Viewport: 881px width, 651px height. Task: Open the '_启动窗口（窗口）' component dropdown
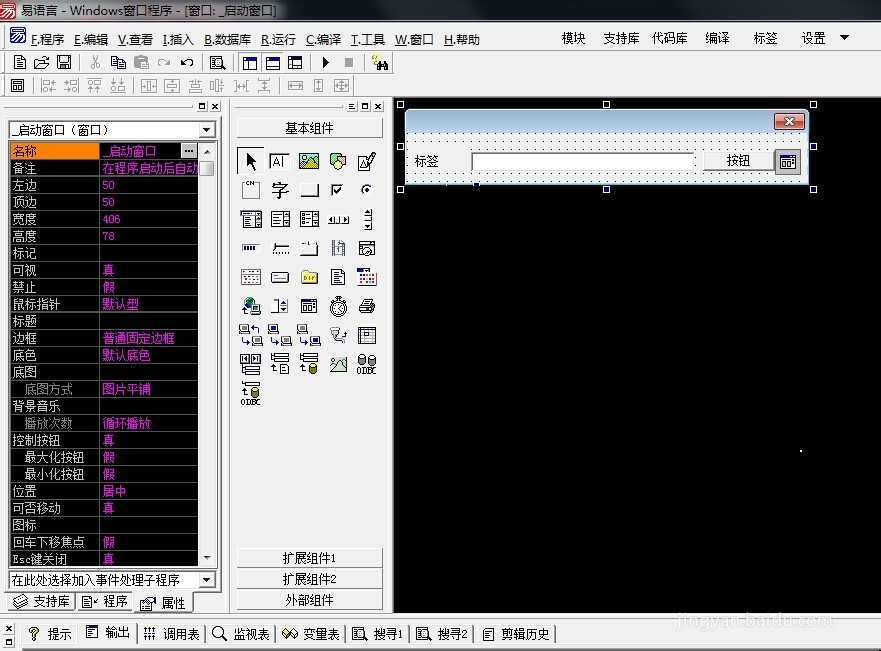(x=207, y=130)
